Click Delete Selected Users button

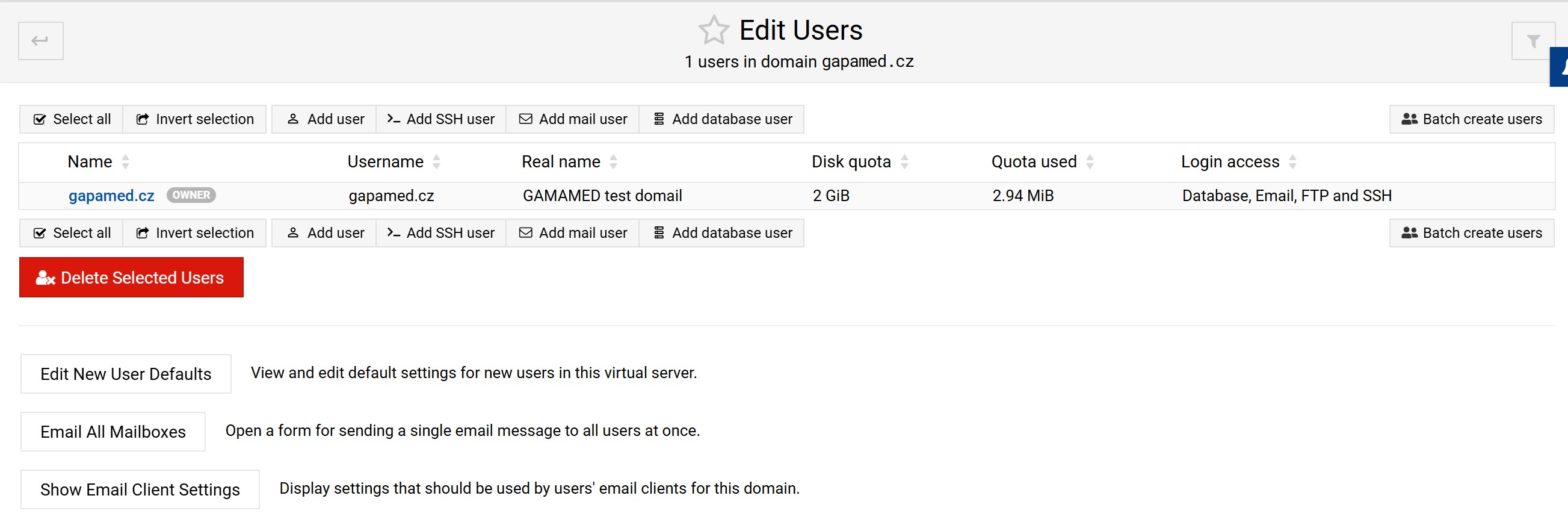pyautogui.click(x=131, y=278)
